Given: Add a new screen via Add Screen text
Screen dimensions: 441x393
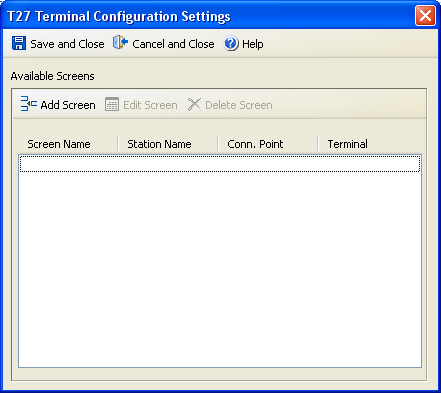Looking at the screenshot, I should pos(68,105).
